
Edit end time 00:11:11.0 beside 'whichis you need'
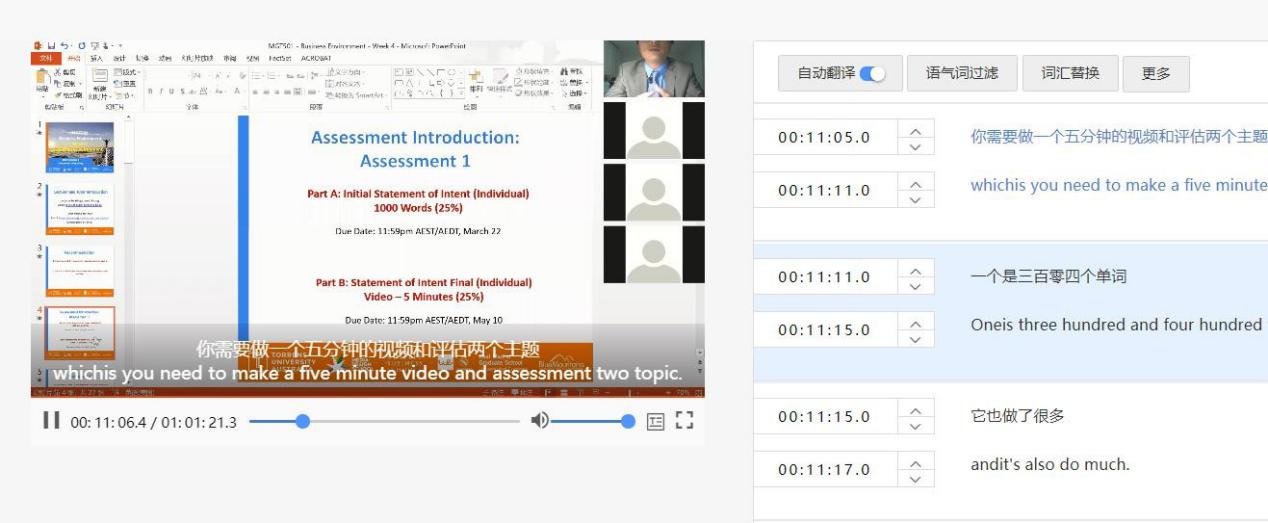(x=824, y=190)
